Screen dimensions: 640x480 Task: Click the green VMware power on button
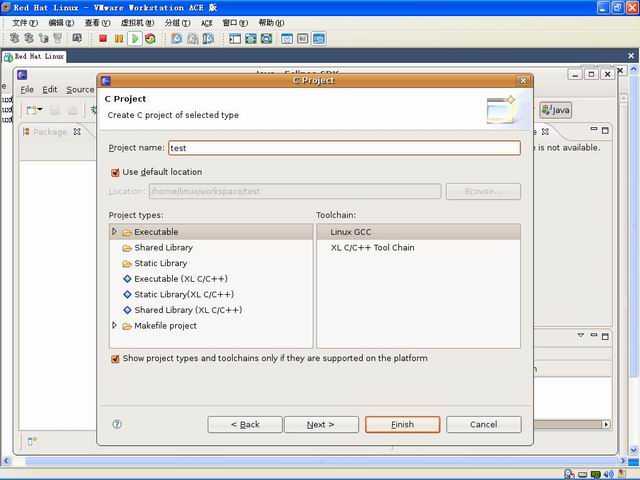pyautogui.click(x=135, y=39)
